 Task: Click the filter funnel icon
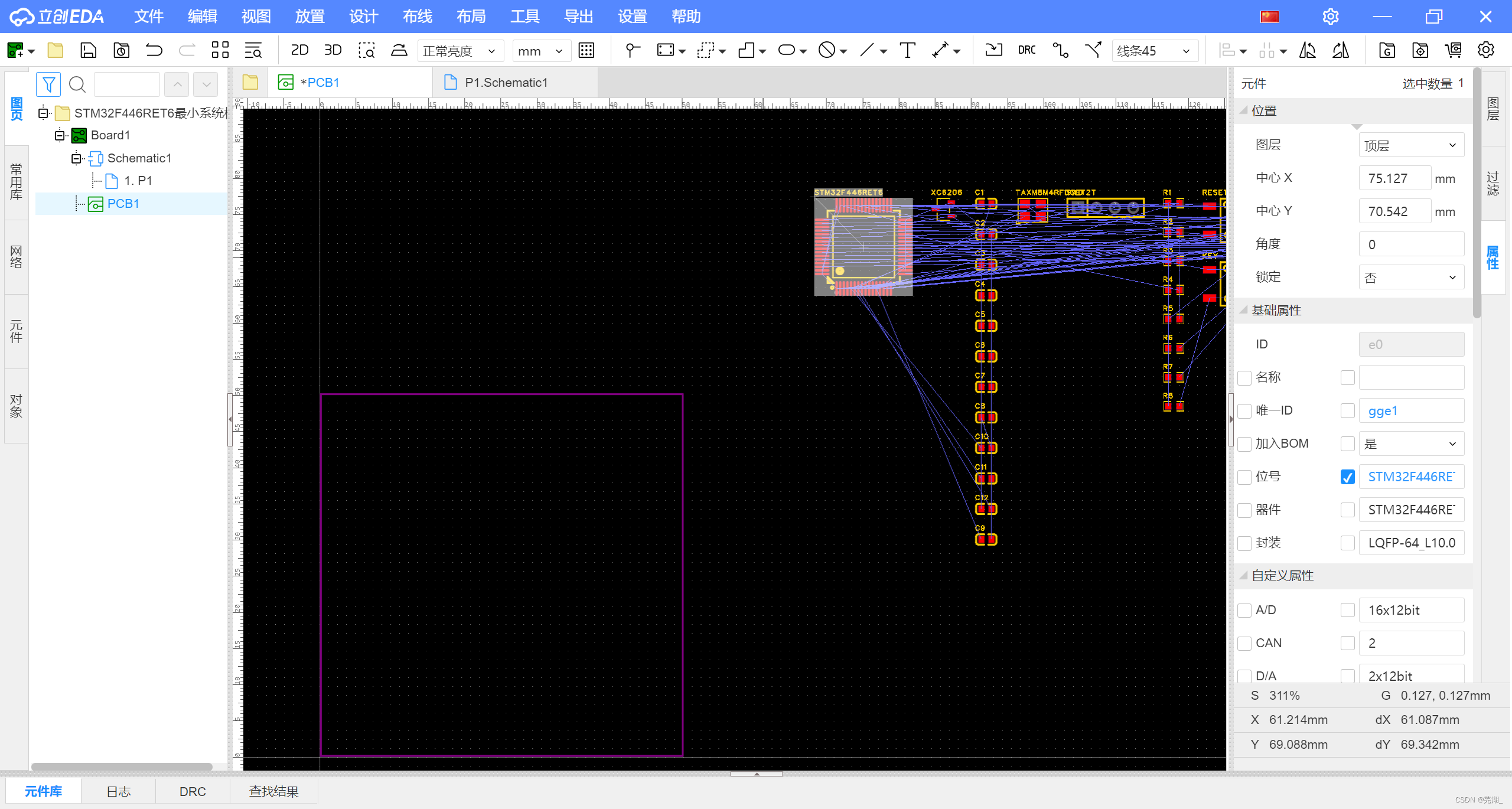[48, 84]
